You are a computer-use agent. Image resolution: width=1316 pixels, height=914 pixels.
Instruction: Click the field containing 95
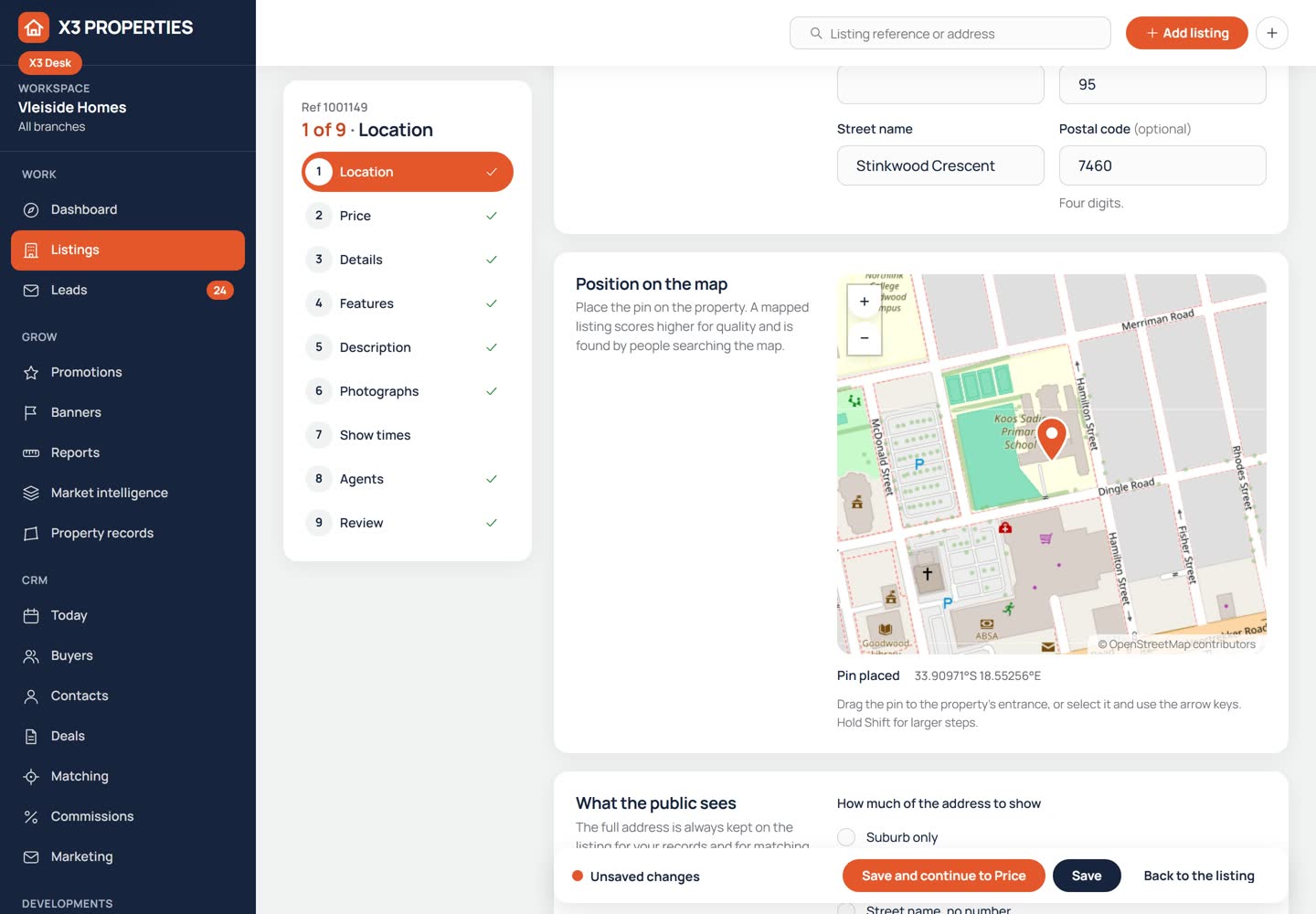click(1162, 84)
